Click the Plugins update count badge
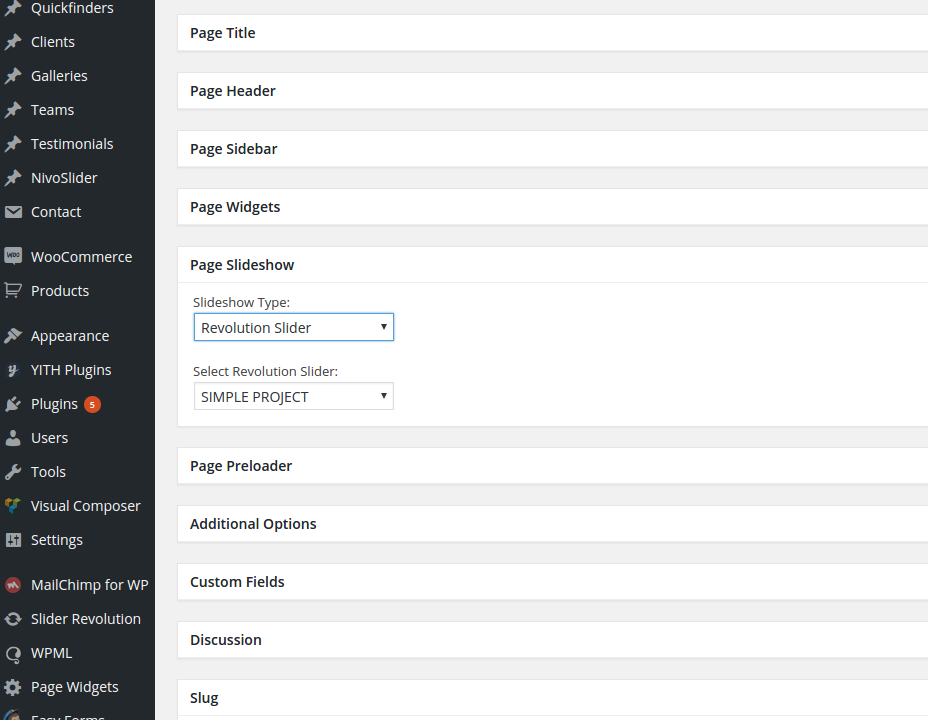This screenshot has height=720, width=928. coord(92,404)
